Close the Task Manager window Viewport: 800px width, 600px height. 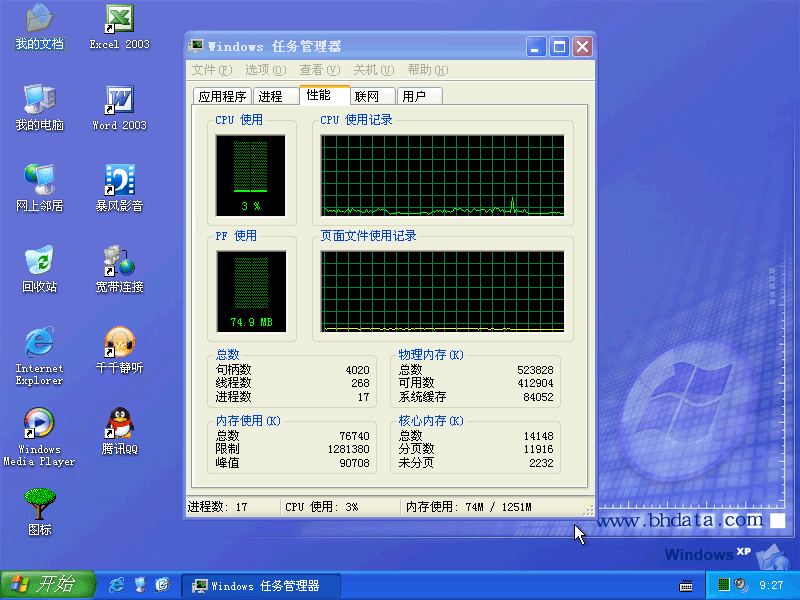582,47
